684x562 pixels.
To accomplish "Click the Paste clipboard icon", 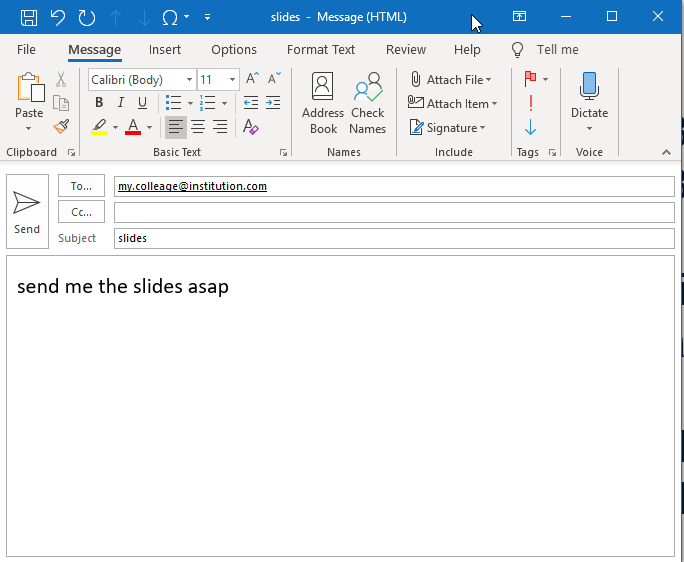I will [x=30, y=88].
